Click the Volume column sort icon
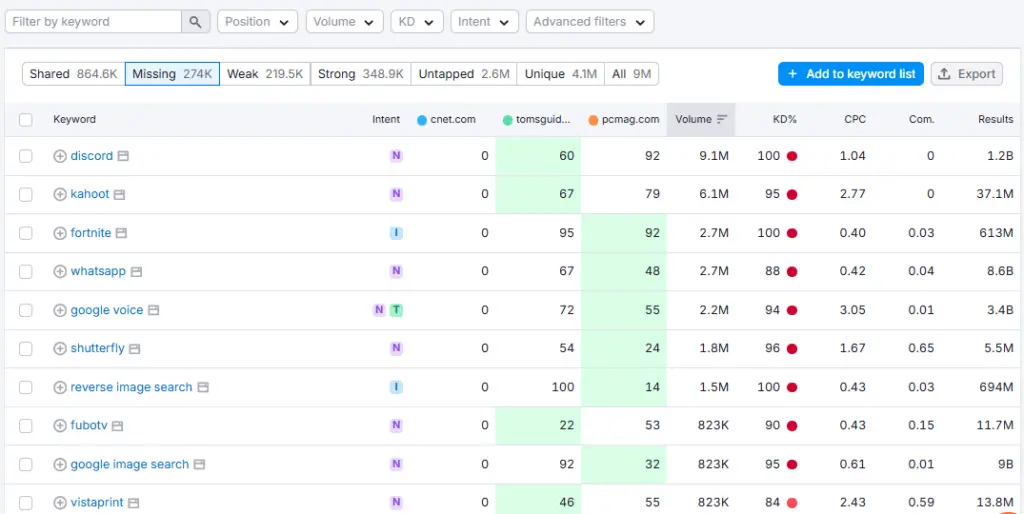The image size is (1024, 514). 722,119
